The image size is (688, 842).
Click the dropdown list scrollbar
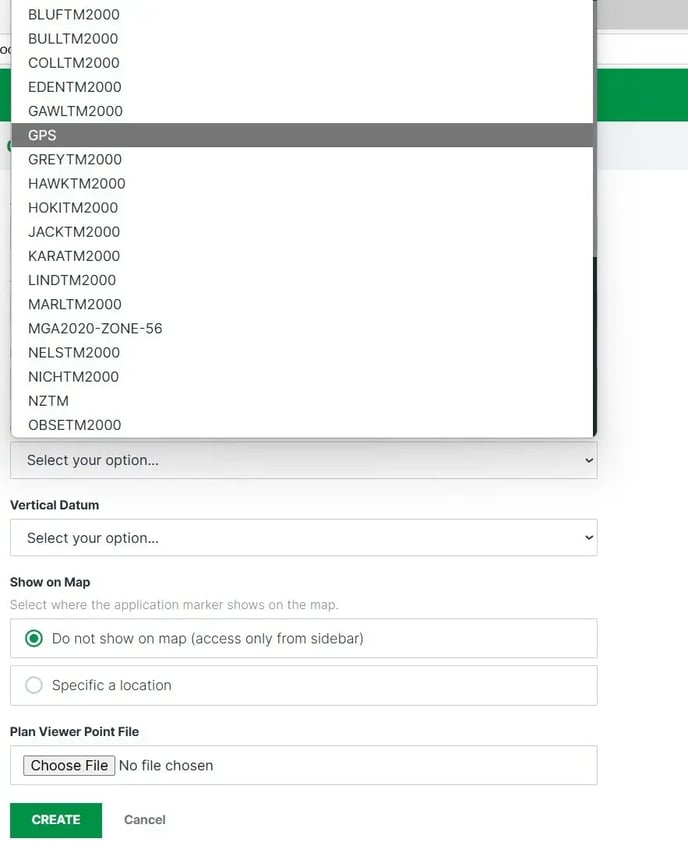pyautogui.click(x=596, y=200)
